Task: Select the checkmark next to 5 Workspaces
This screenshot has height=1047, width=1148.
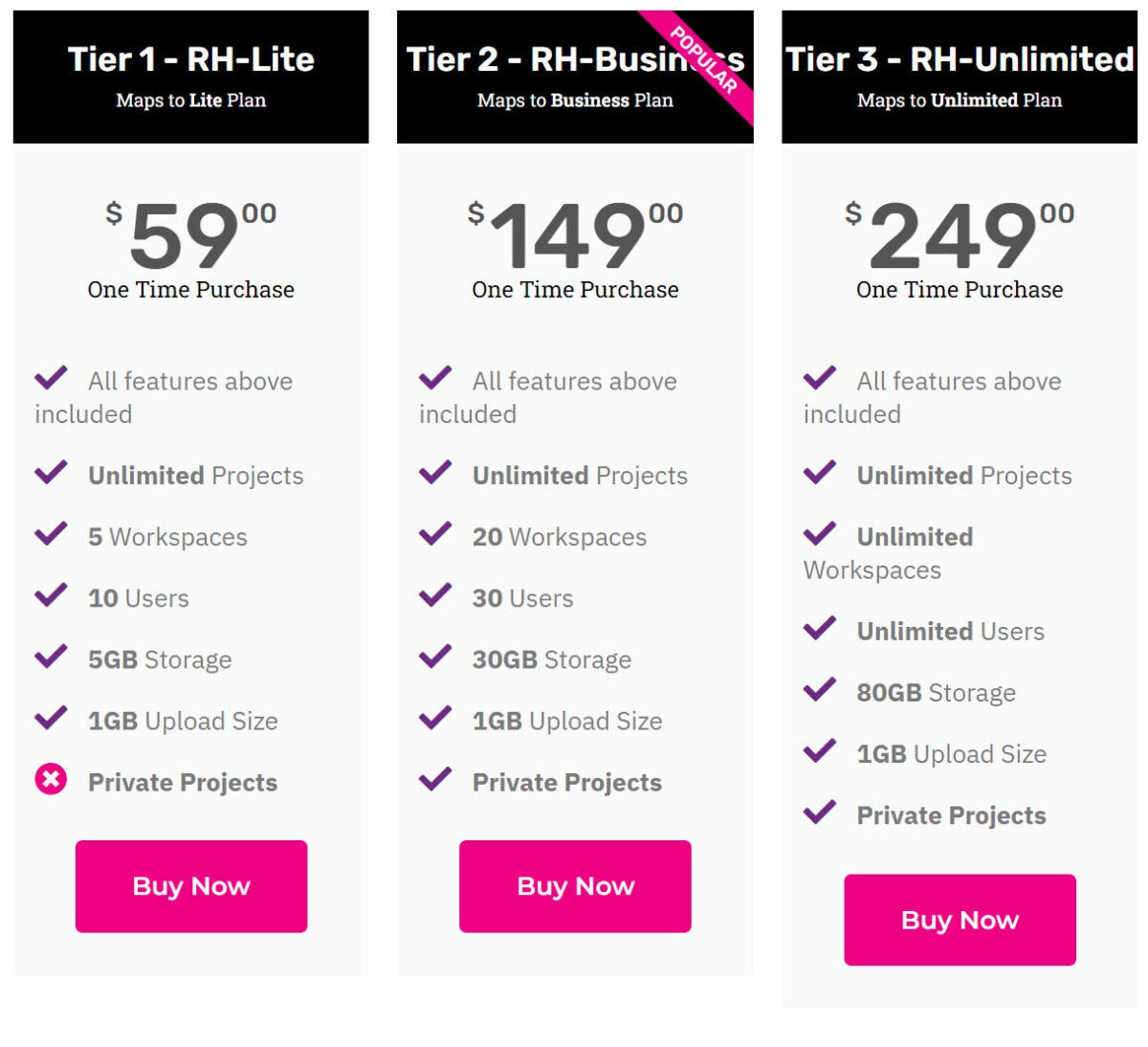Action: click(x=53, y=533)
